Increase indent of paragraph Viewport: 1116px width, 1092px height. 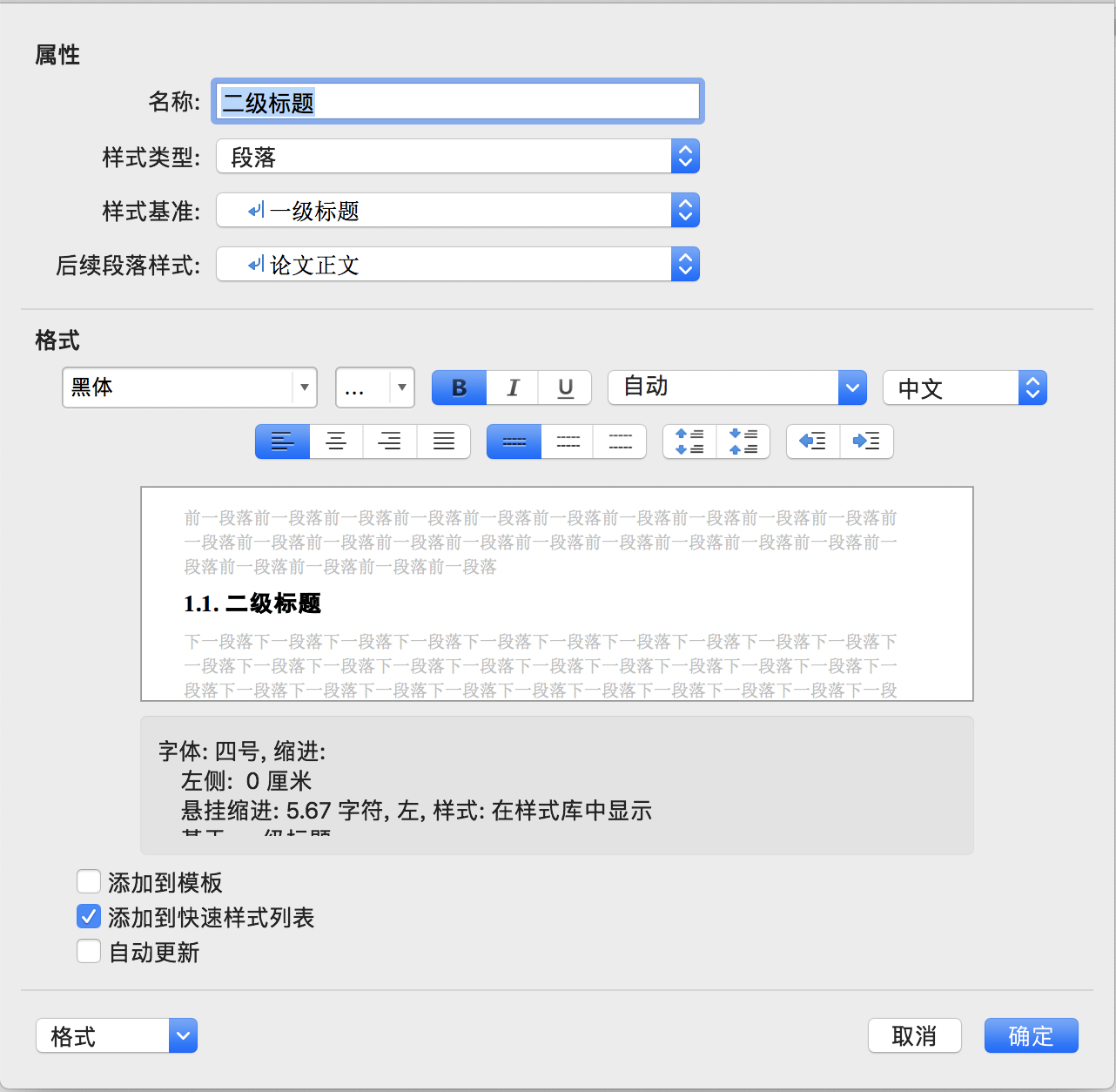click(x=867, y=442)
